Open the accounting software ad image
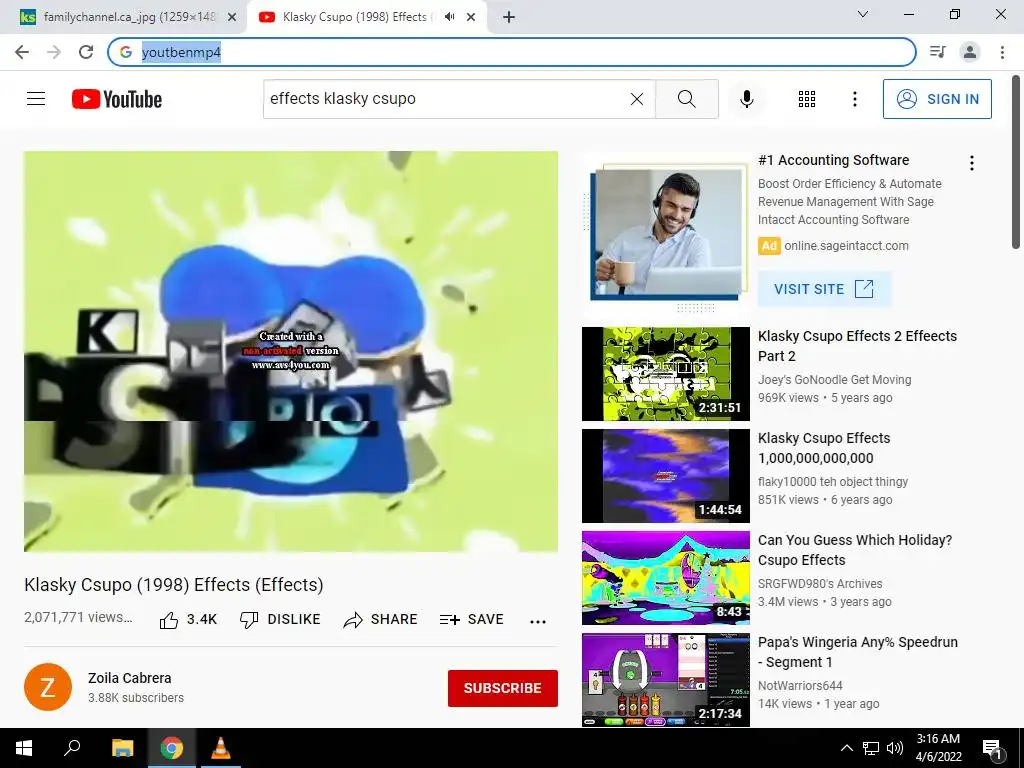Image resolution: width=1024 pixels, height=768 pixels. [x=665, y=234]
